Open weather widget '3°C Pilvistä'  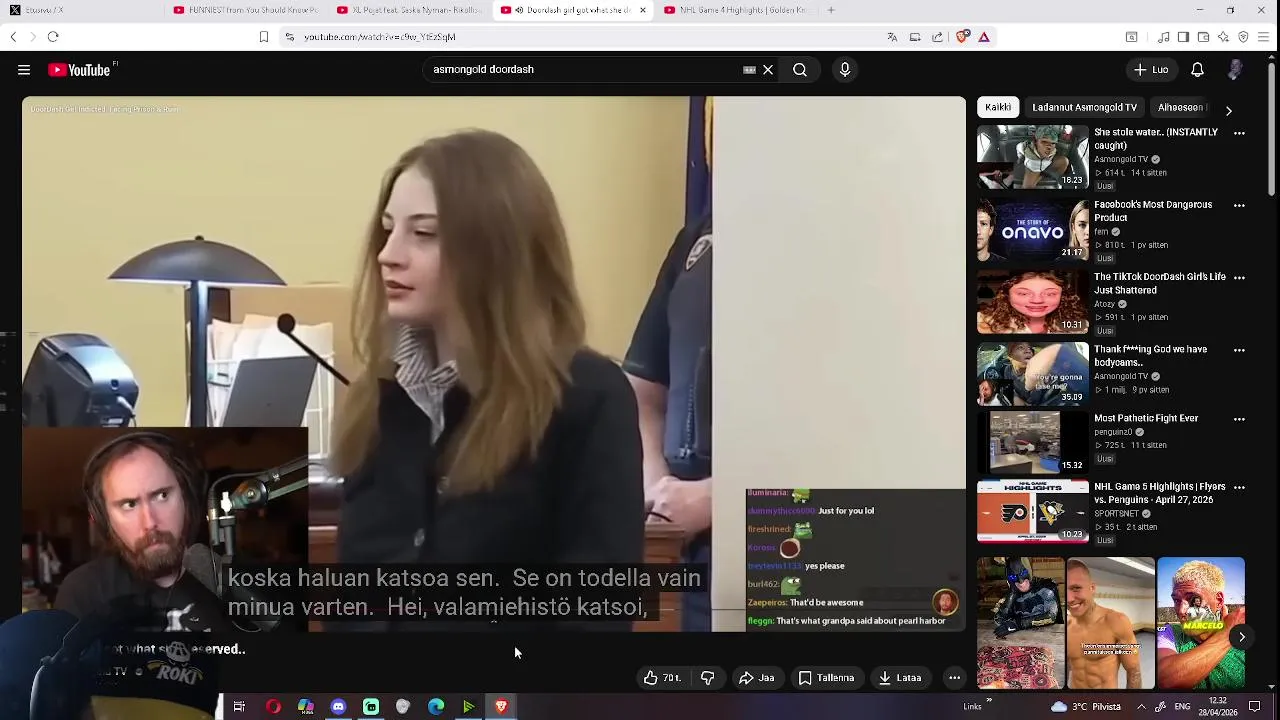point(1085,707)
